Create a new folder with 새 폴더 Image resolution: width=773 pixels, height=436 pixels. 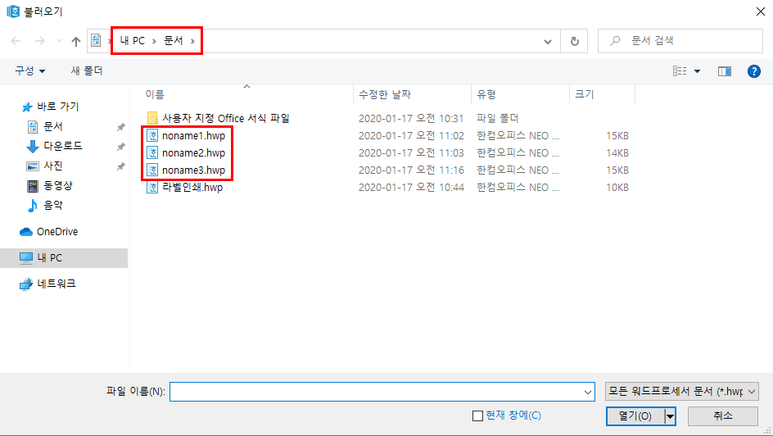[x=87, y=71]
